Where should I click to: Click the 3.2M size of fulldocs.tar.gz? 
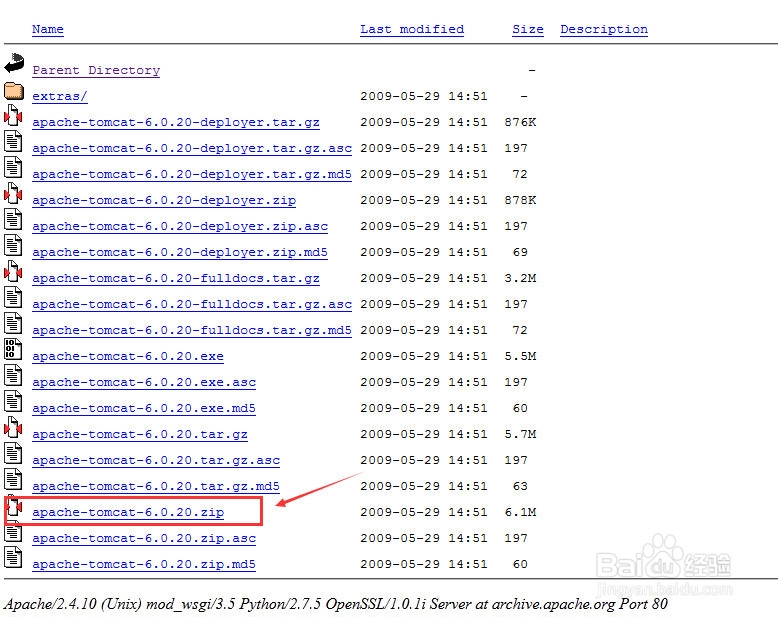pos(520,278)
